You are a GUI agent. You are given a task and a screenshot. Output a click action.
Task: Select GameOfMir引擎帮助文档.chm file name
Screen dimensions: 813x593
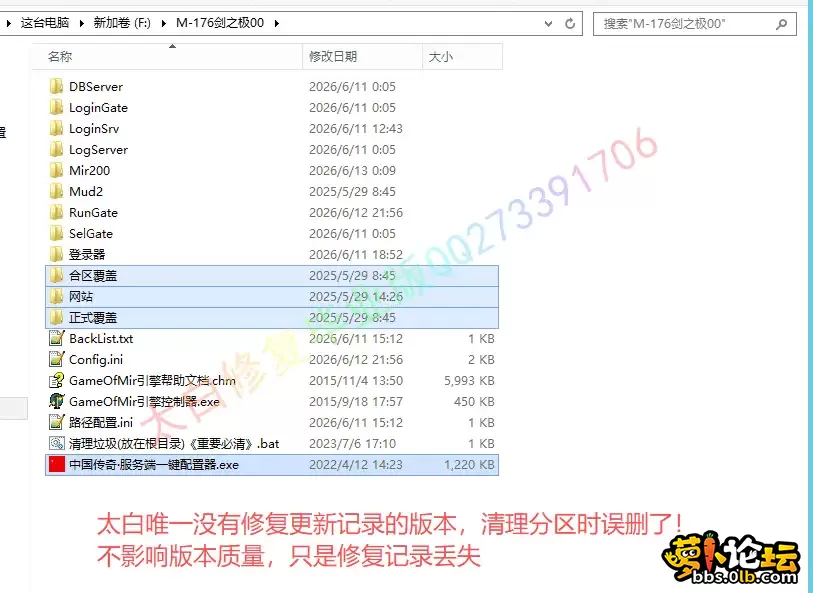[x=152, y=380]
